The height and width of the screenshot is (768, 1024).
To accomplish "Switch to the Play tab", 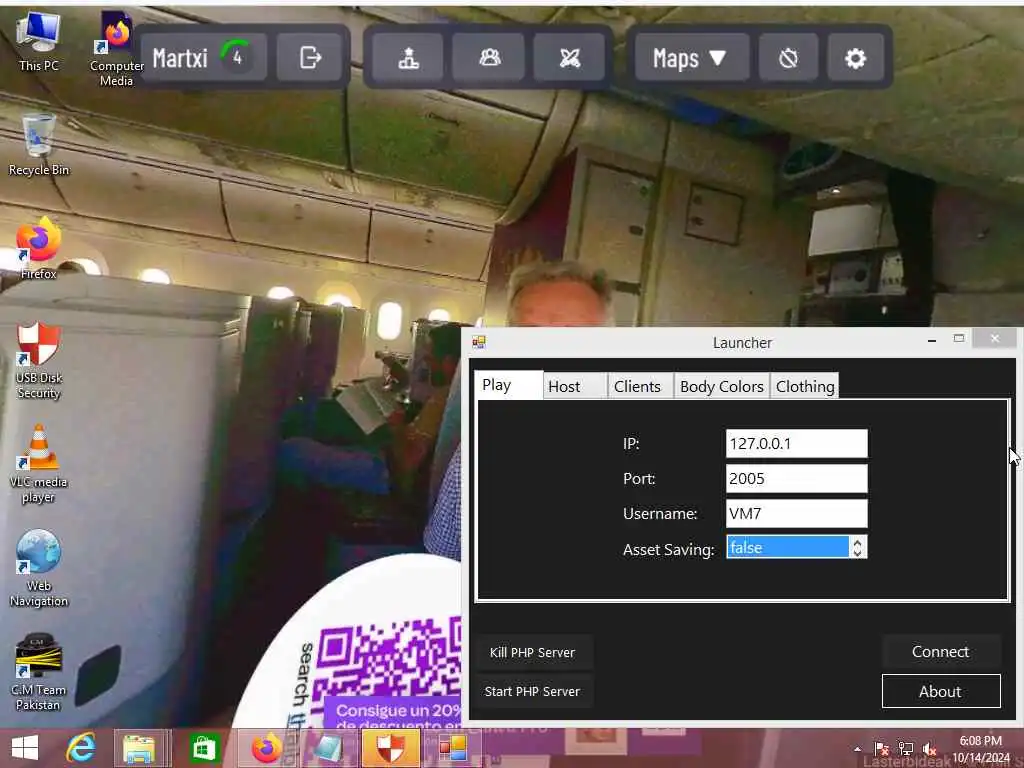I will (x=509, y=385).
